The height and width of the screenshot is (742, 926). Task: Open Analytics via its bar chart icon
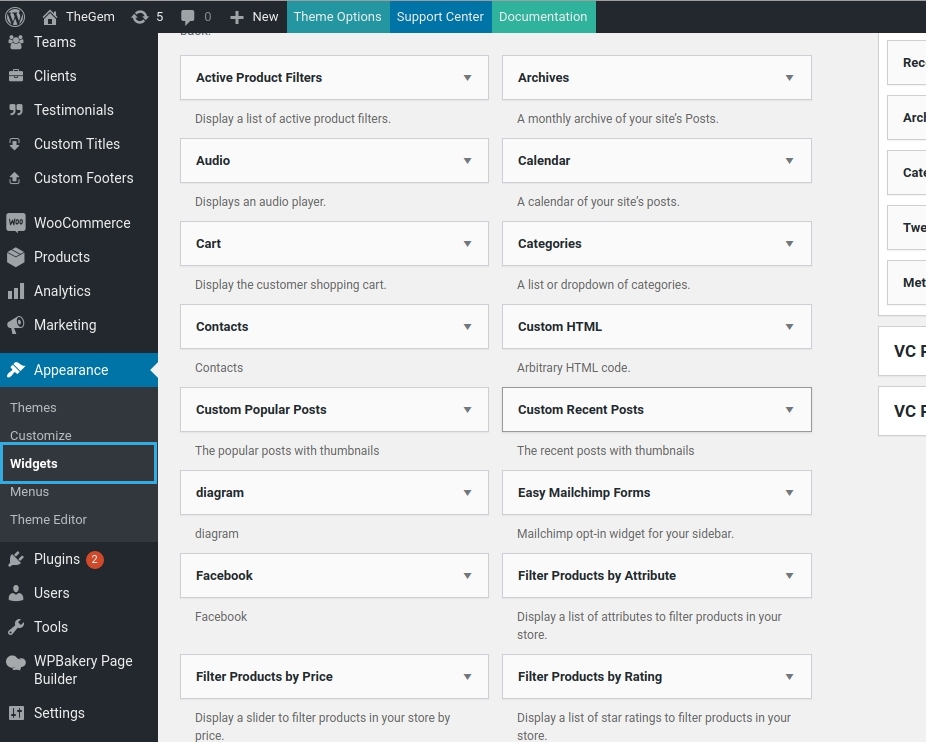coord(16,291)
